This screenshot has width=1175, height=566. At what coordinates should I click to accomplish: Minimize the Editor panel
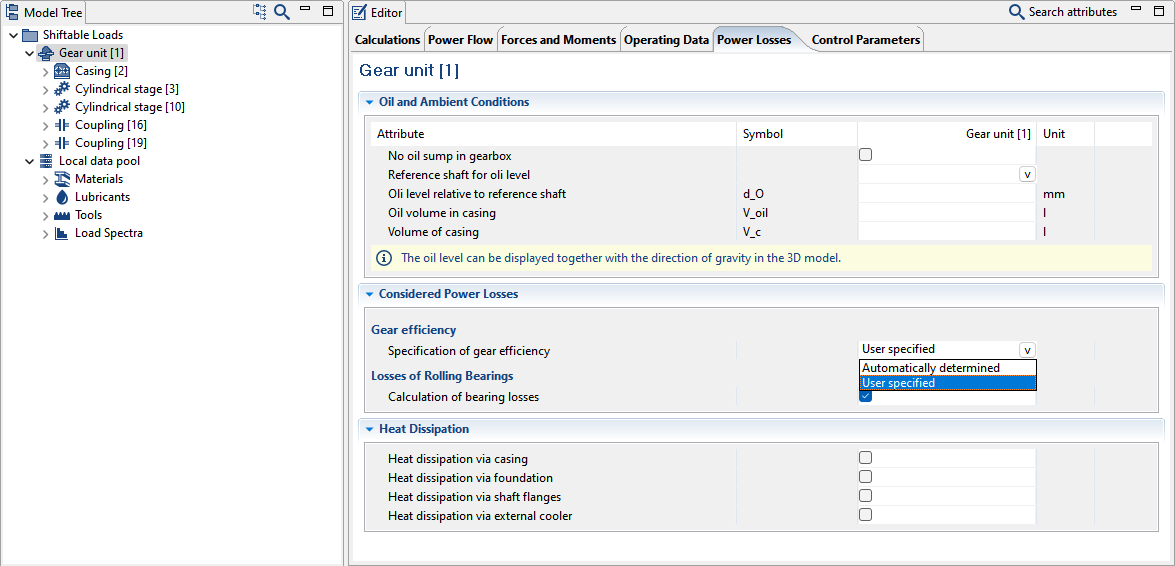click(x=1136, y=9)
